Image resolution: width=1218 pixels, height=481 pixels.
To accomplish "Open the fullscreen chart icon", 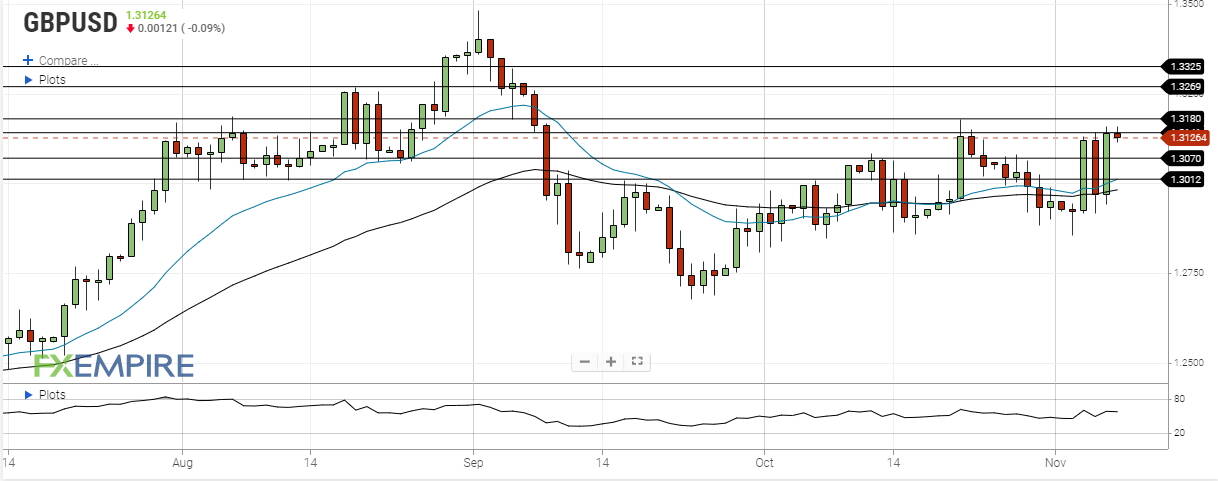I will click(637, 362).
